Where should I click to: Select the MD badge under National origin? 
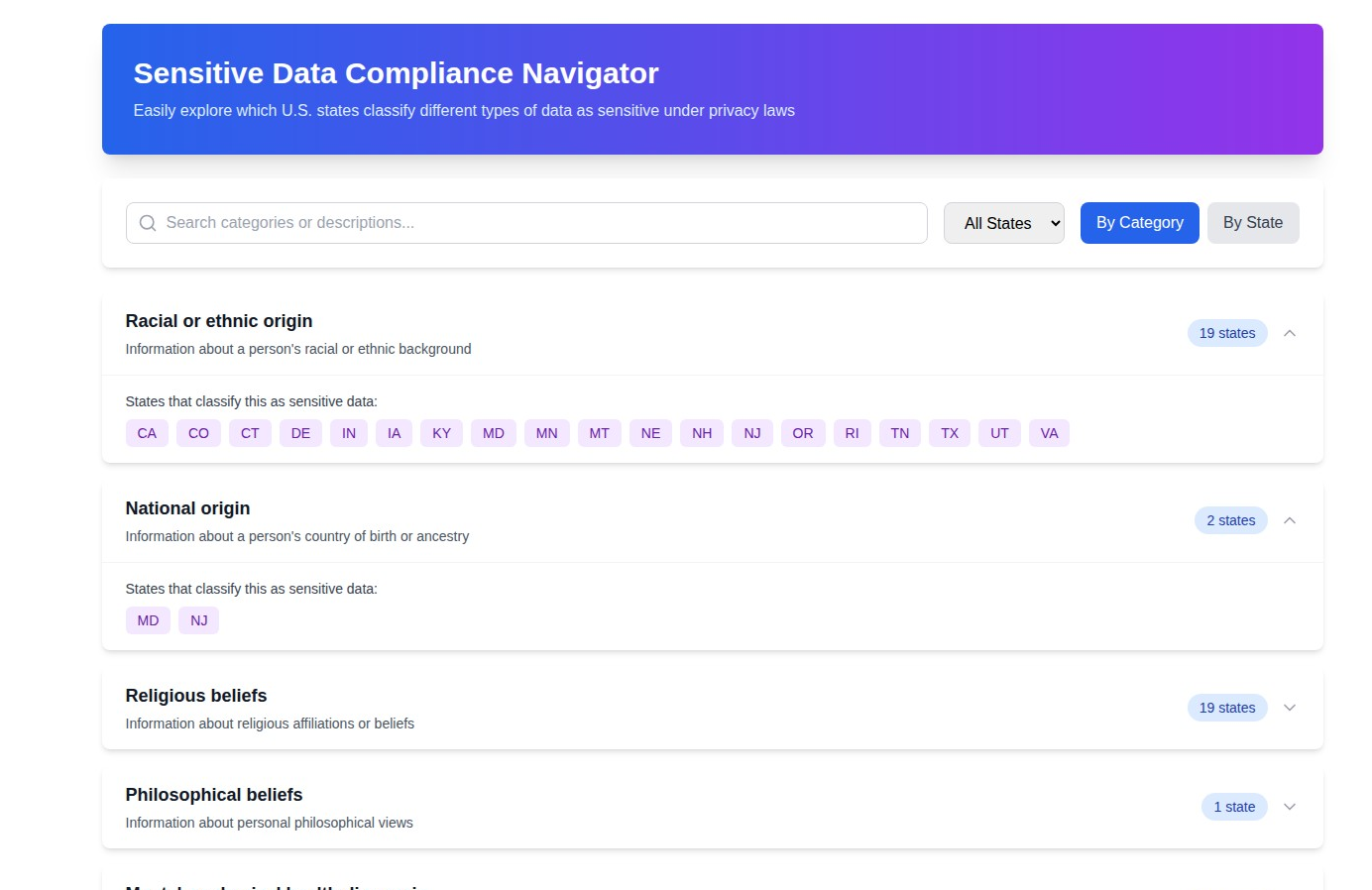[x=148, y=619]
